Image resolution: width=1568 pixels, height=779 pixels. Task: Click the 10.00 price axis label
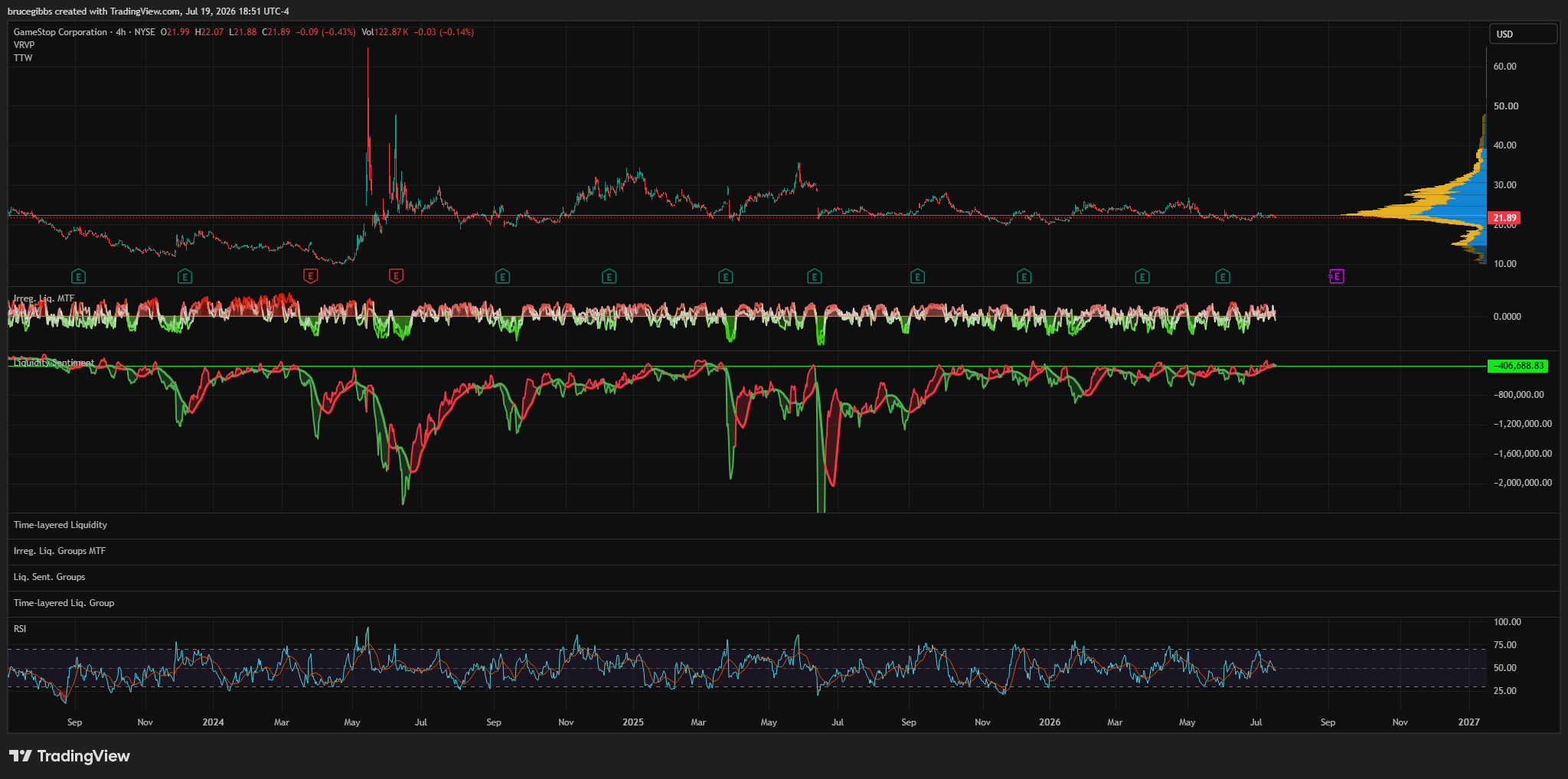tap(1505, 264)
